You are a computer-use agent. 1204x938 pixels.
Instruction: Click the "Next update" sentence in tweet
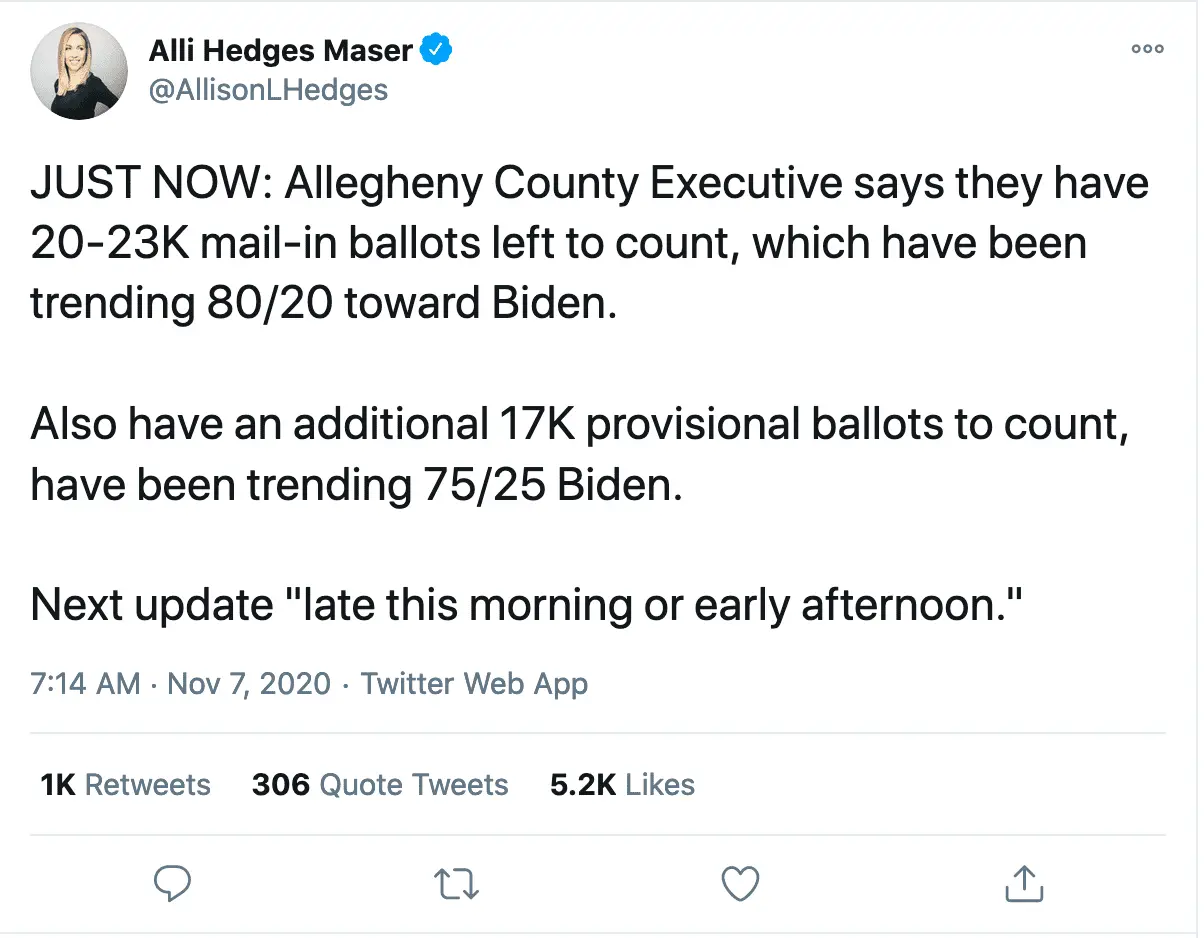[x=526, y=604]
